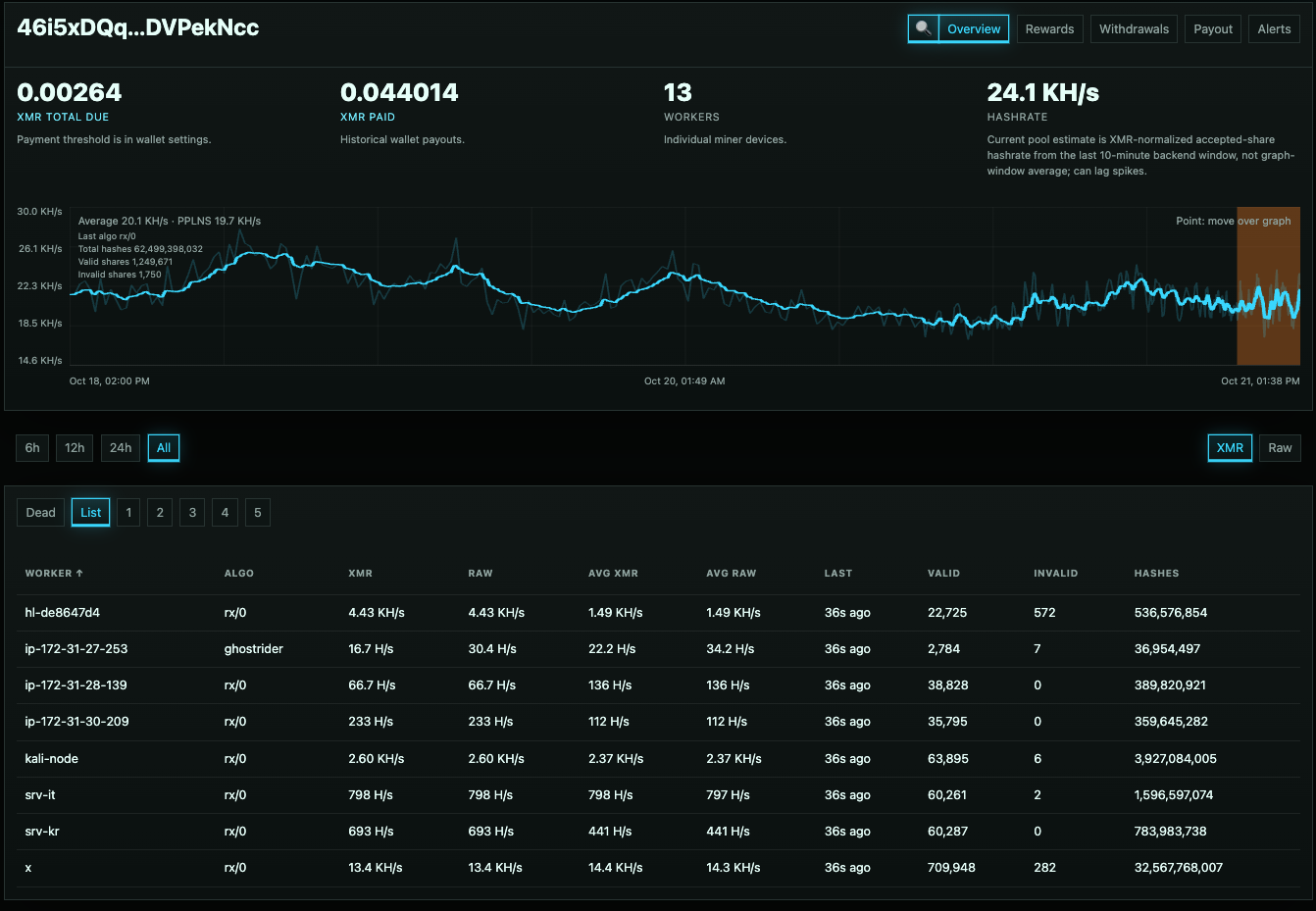The width and height of the screenshot is (1316, 911).
Task: Select worker srv-kr
Action: [42, 832]
